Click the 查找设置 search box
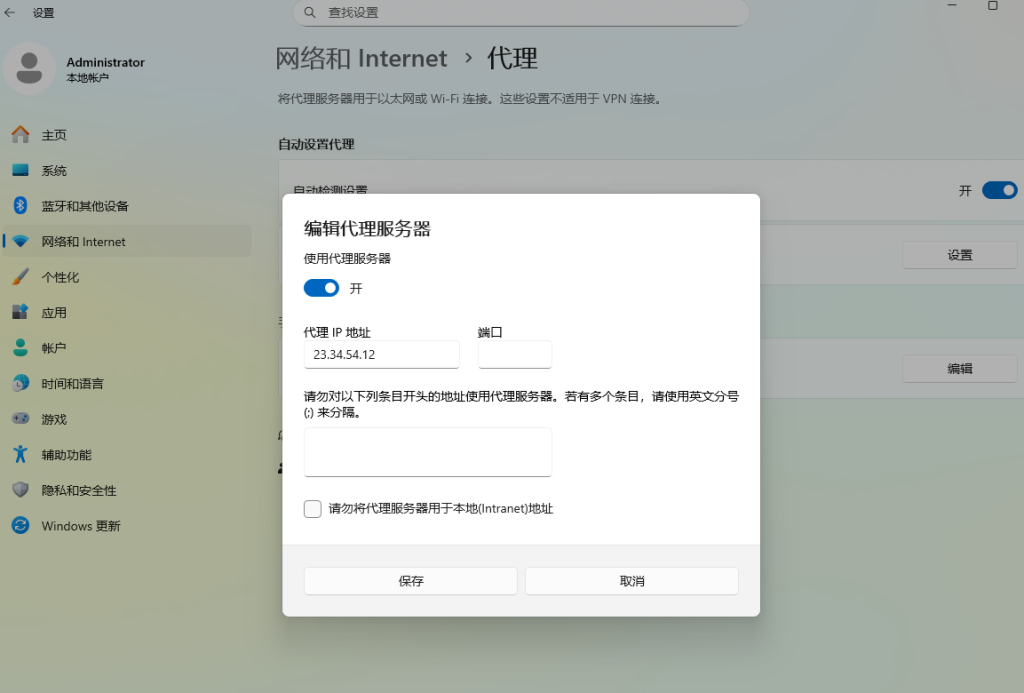Viewport: 1024px width, 693px height. 520,13
